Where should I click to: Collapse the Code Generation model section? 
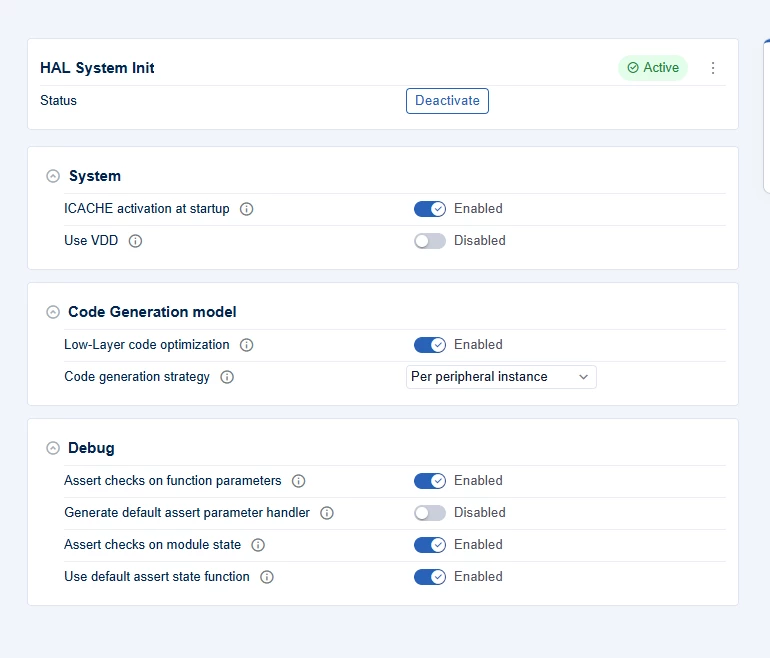tap(53, 312)
